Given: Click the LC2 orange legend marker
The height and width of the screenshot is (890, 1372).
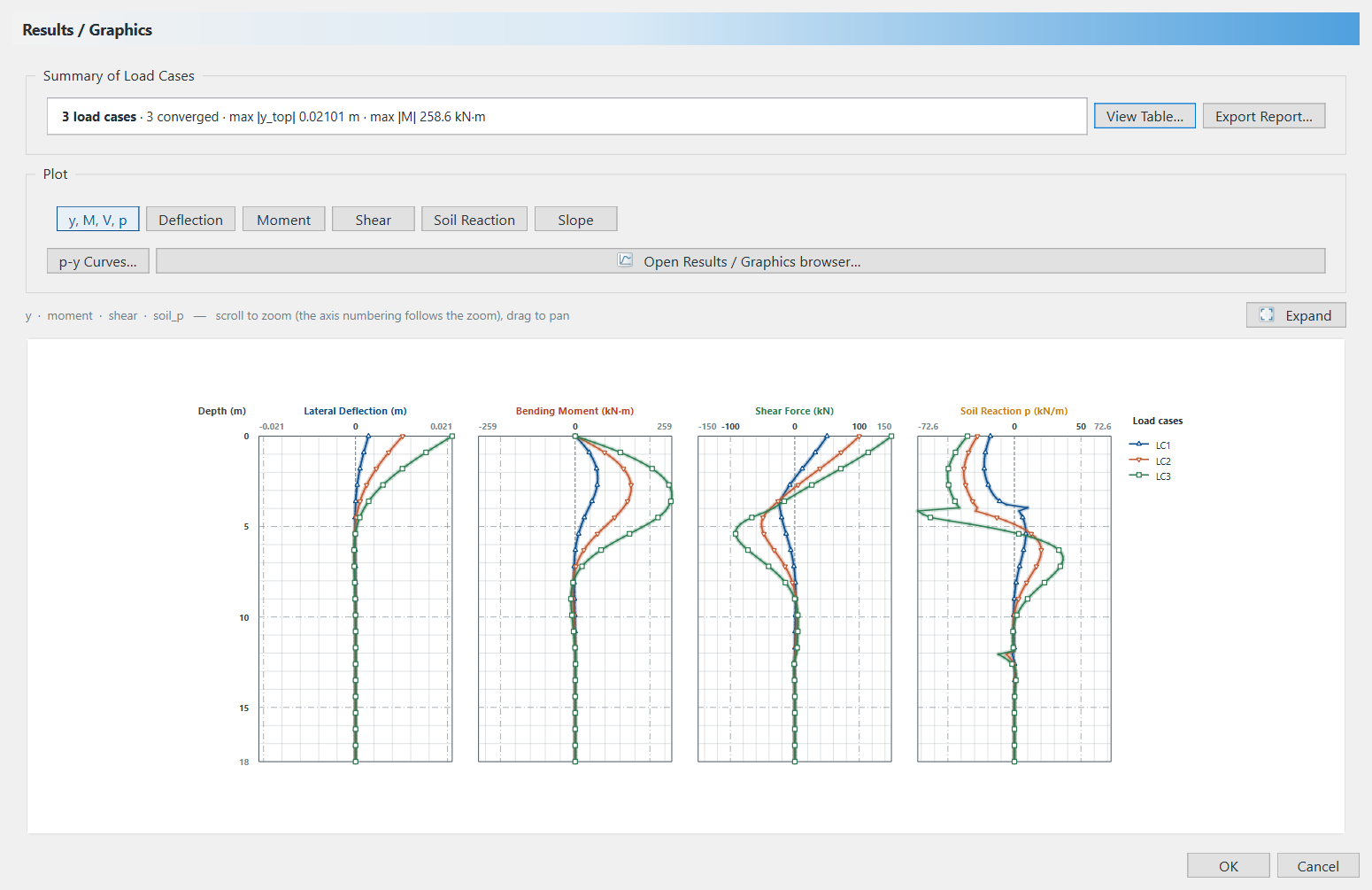Looking at the screenshot, I should pyautogui.click(x=1139, y=460).
